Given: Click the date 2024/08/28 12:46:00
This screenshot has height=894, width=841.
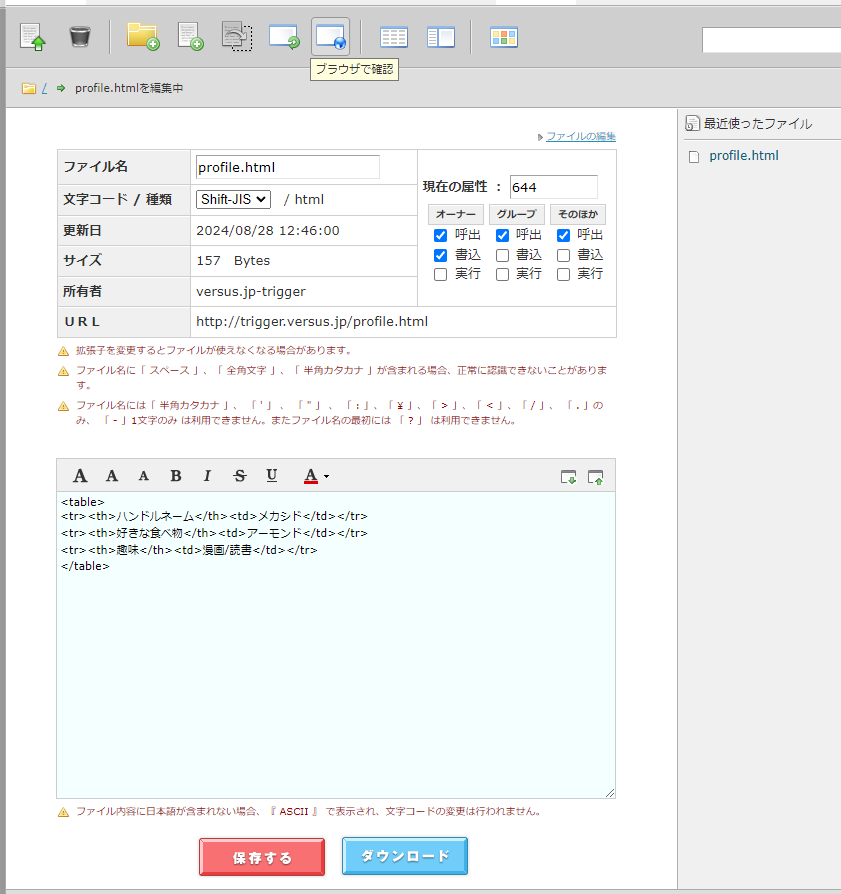Looking at the screenshot, I should tap(268, 230).
